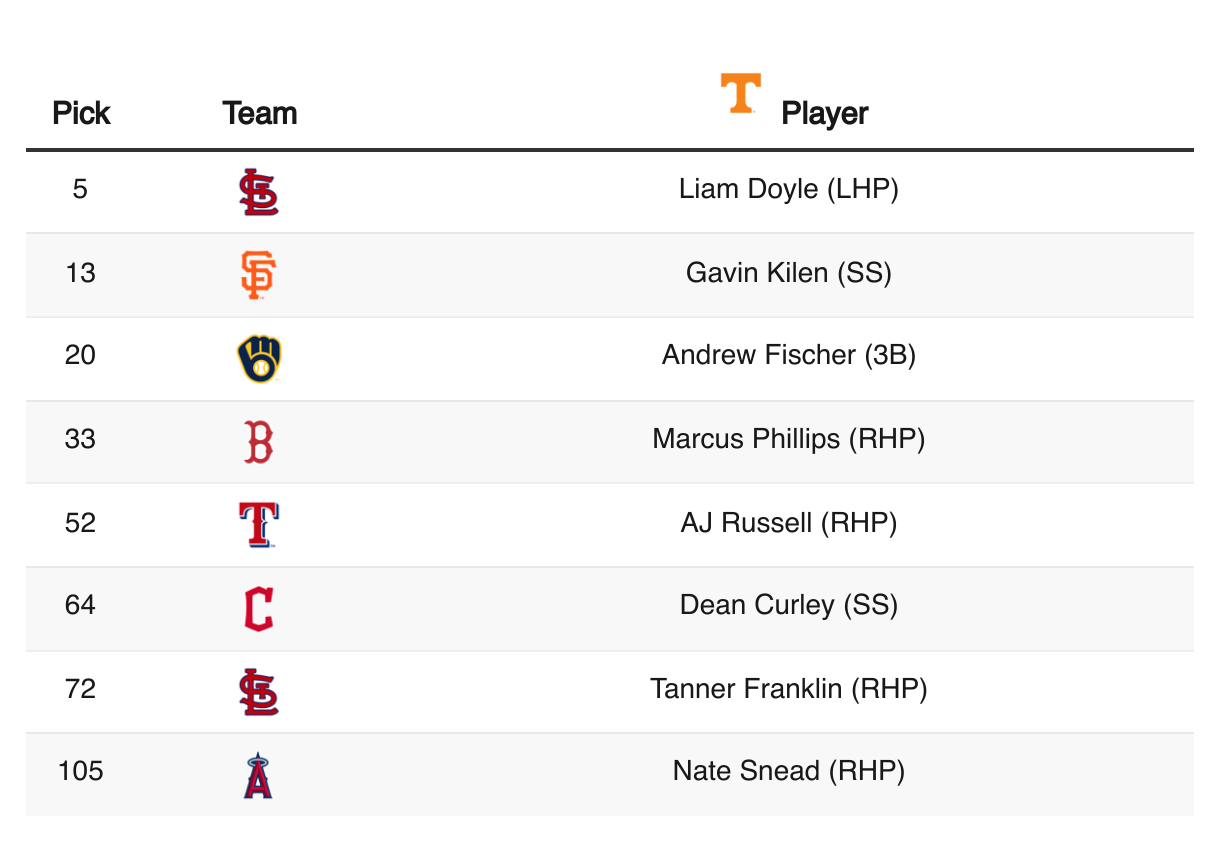Viewport: 1220px width, 842px height.
Task: Click the San Francisco Giants logo
Action: point(259,275)
